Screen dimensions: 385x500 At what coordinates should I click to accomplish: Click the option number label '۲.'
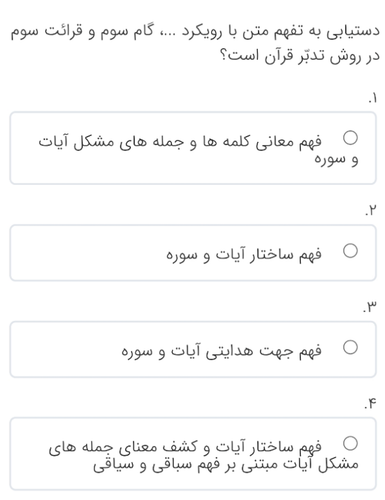pos(371,211)
